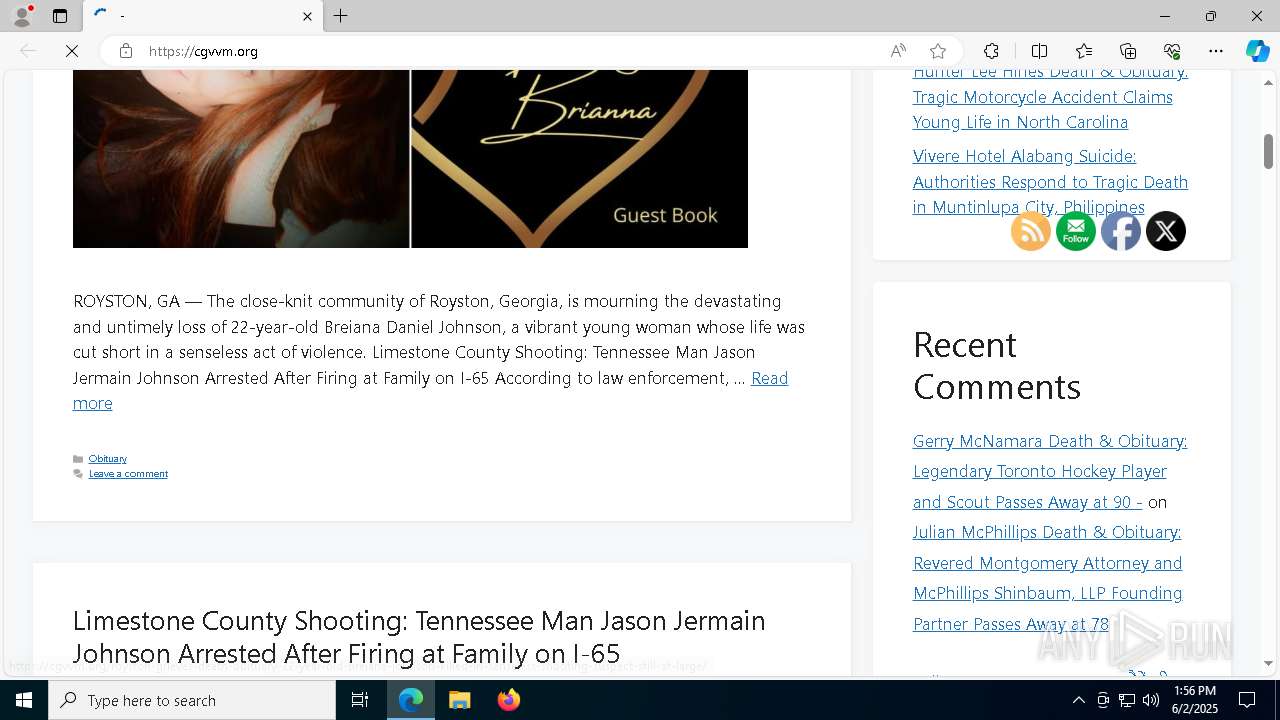This screenshot has width=1280, height=720.
Task: Launch Firefox from taskbar
Action: (509, 700)
